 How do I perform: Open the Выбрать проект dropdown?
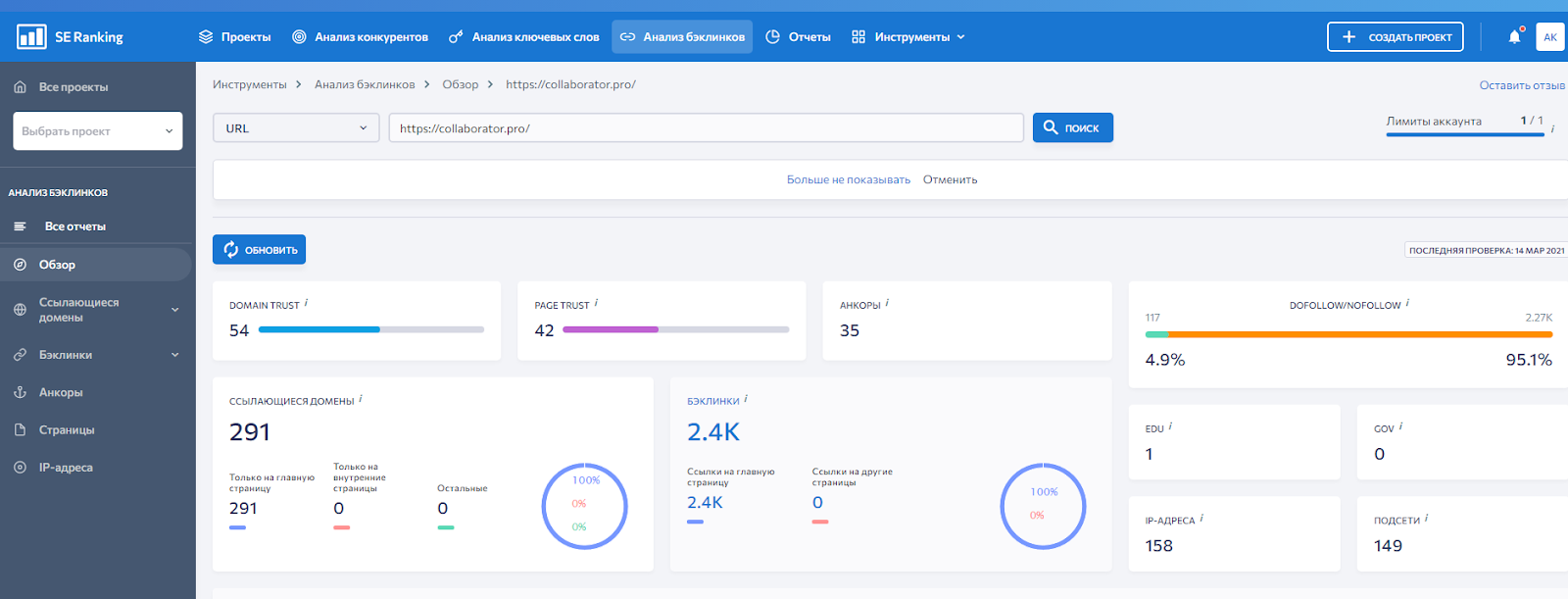coord(97,131)
